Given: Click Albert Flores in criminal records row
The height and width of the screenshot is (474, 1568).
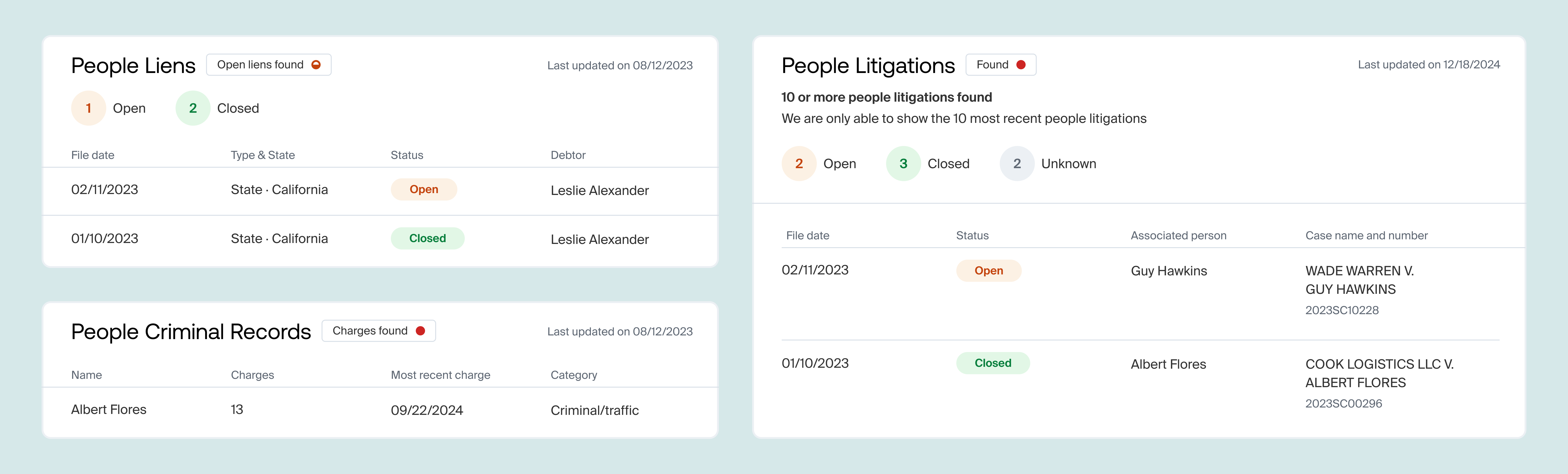Looking at the screenshot, I should 109,410.
